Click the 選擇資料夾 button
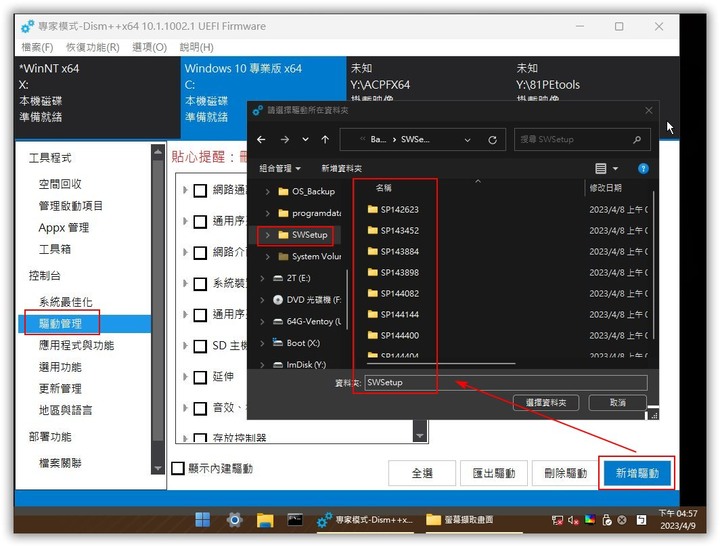The width and height of the screenshot is (720, 547). pos(546,403)
